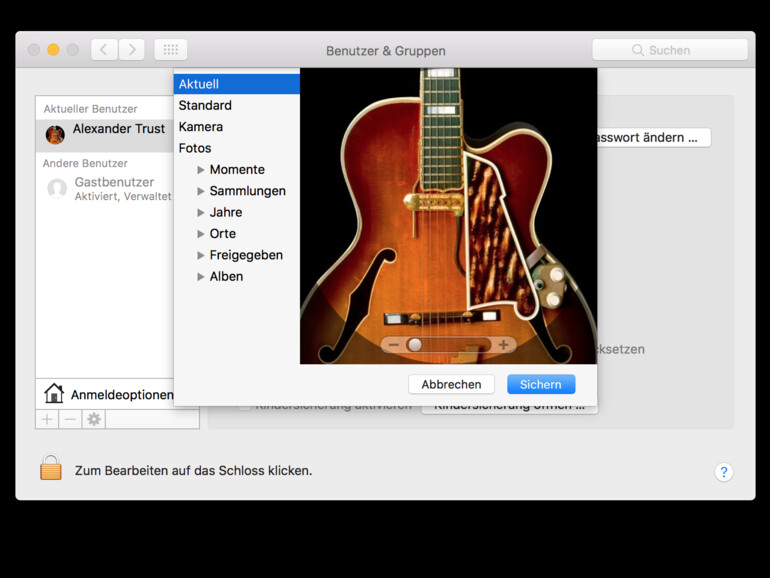Click the yellow minimize window button
The height and width of the screenshot is (578, 770).
(x=53, y=50)
